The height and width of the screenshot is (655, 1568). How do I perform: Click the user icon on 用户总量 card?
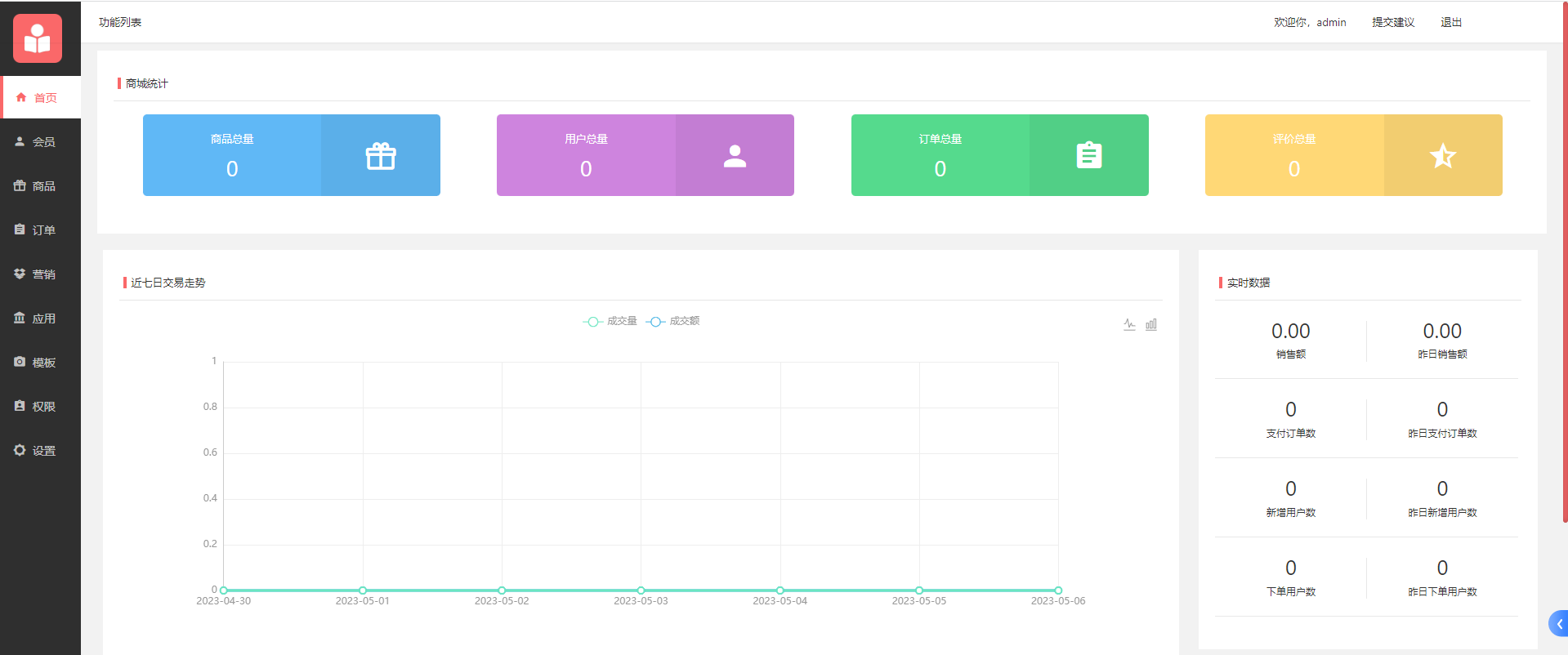[x=735, y=156]
